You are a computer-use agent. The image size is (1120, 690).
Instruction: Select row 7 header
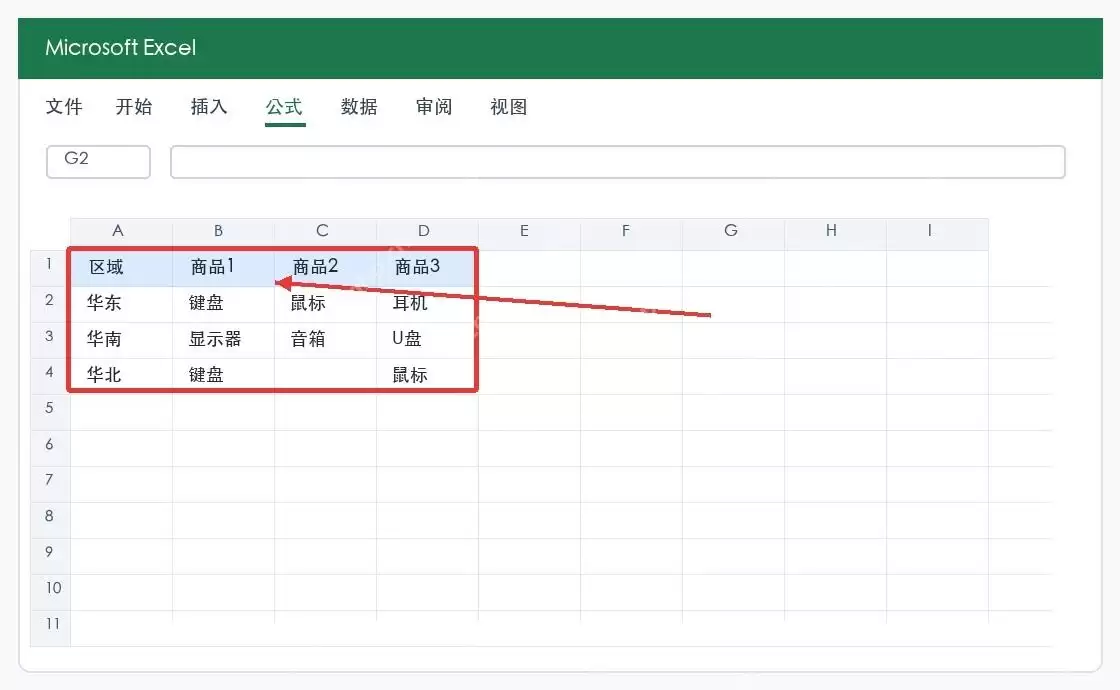click(50, 484)
